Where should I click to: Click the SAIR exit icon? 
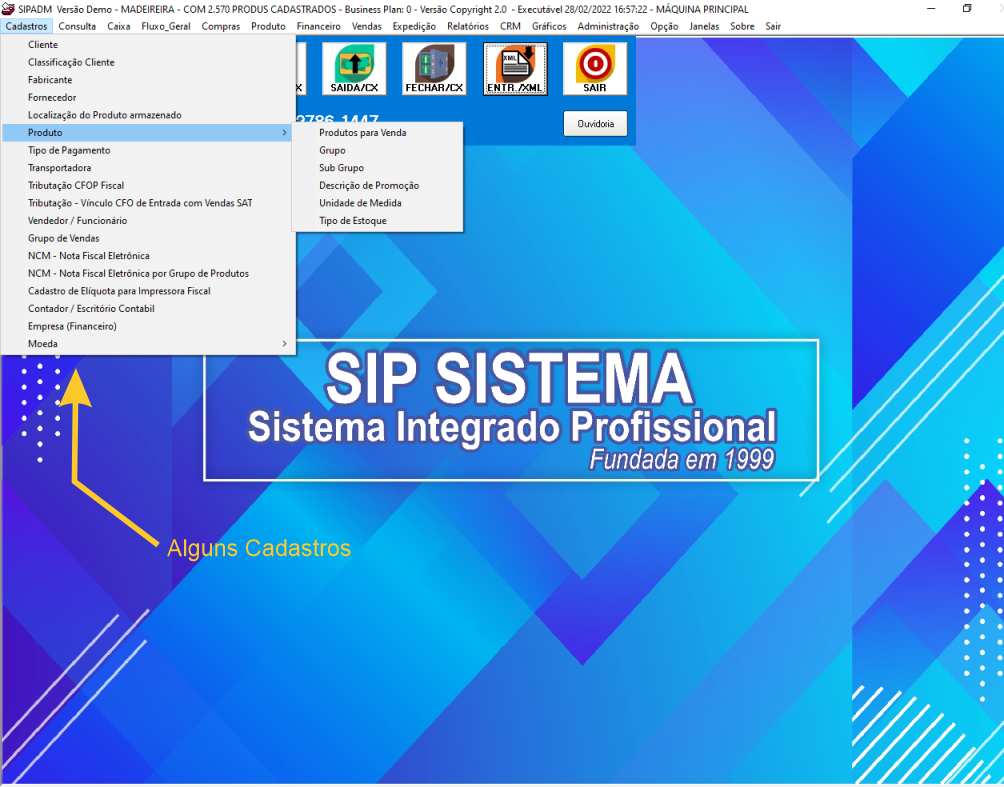click(x=595, y=69)
